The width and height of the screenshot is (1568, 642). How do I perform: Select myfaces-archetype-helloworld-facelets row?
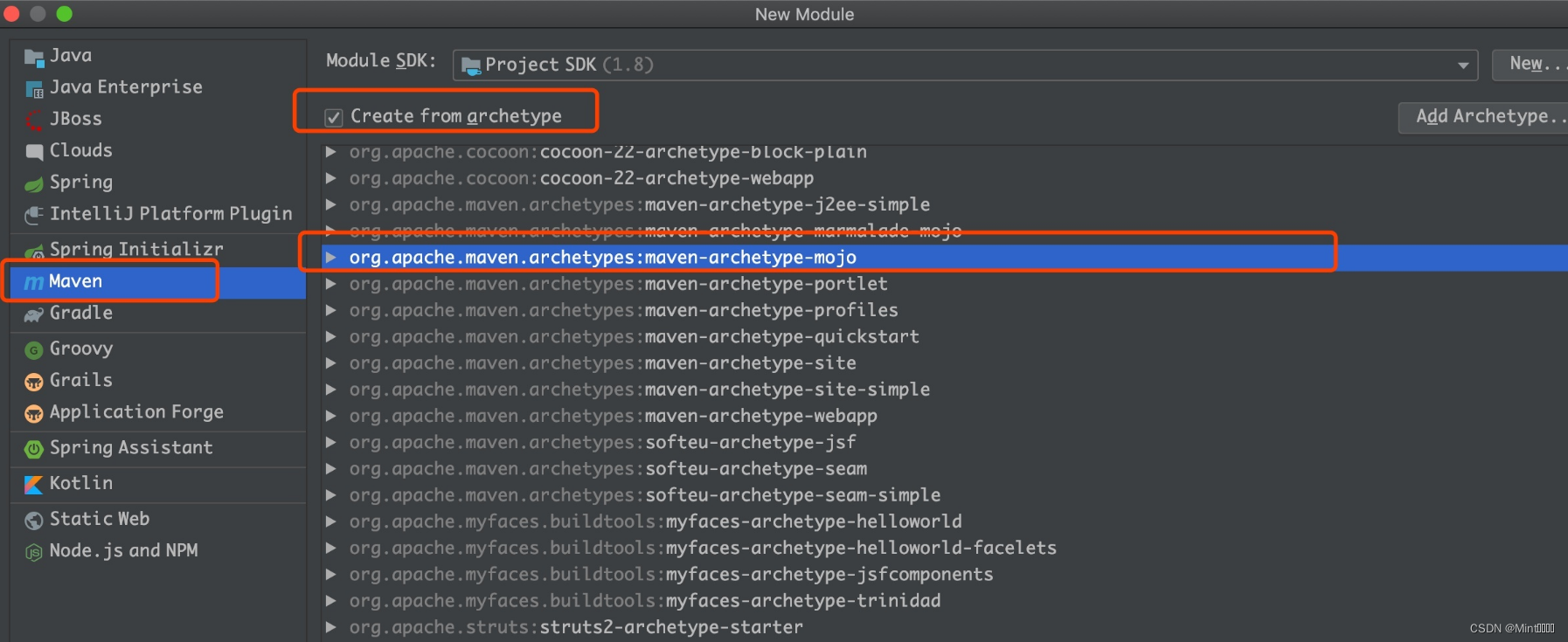click(944, 548)
